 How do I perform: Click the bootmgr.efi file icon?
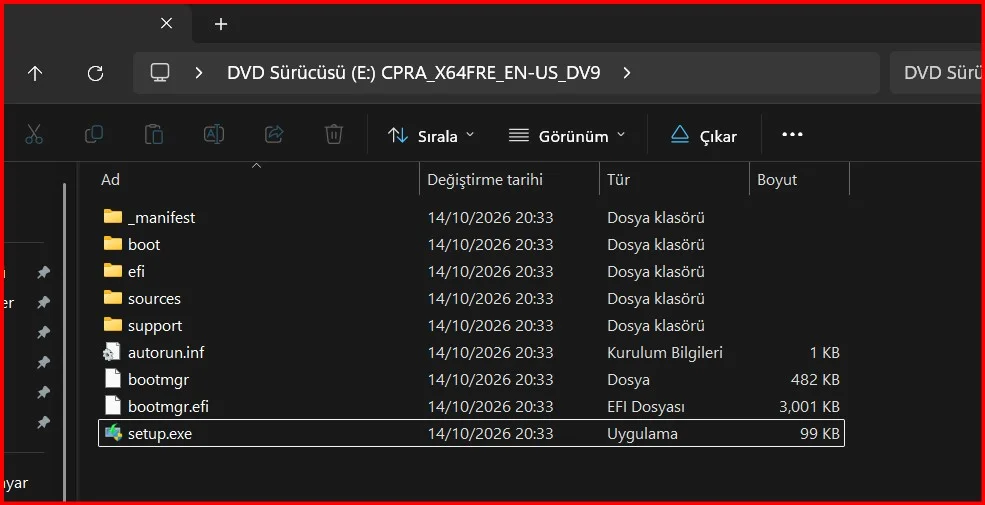112,406
